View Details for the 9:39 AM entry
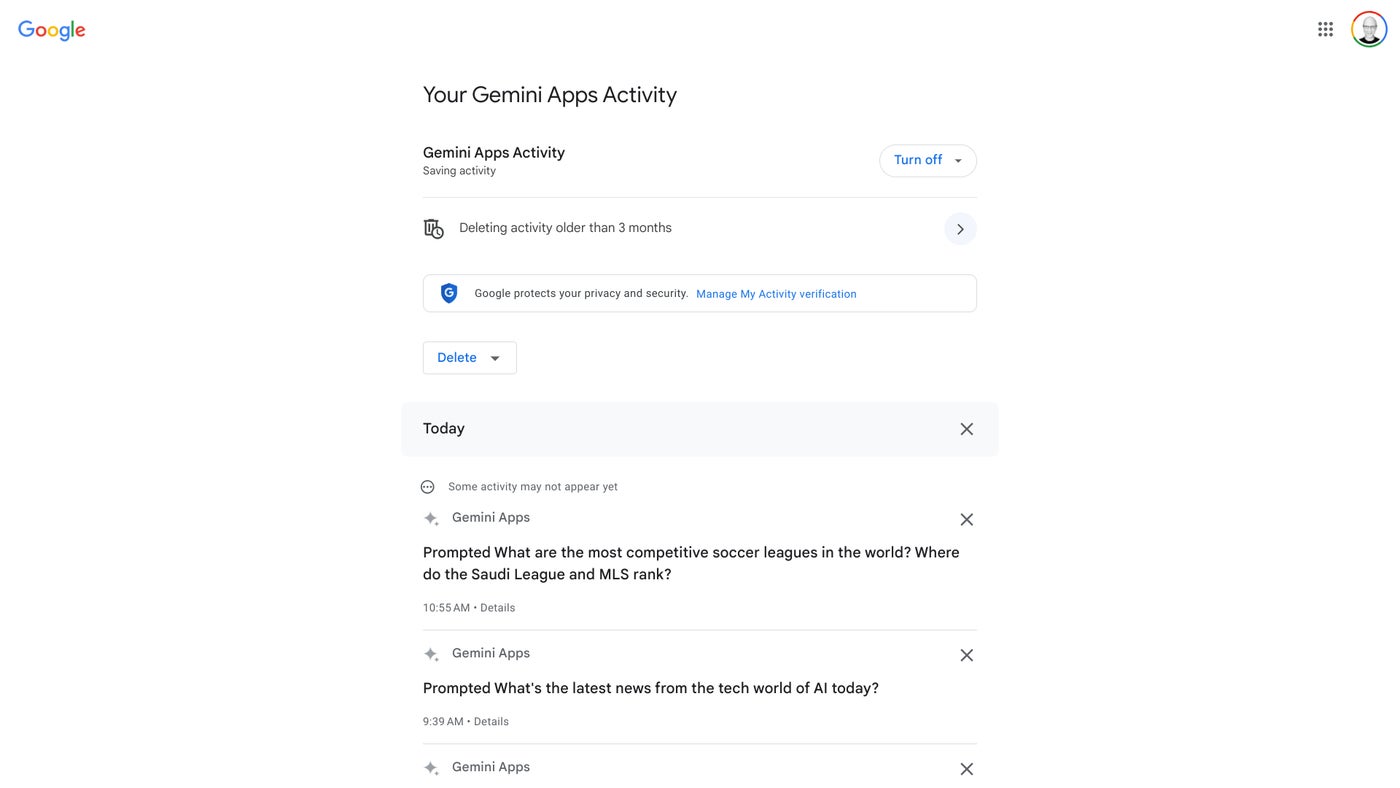The image size is (1400, 788). coord(491,722)
